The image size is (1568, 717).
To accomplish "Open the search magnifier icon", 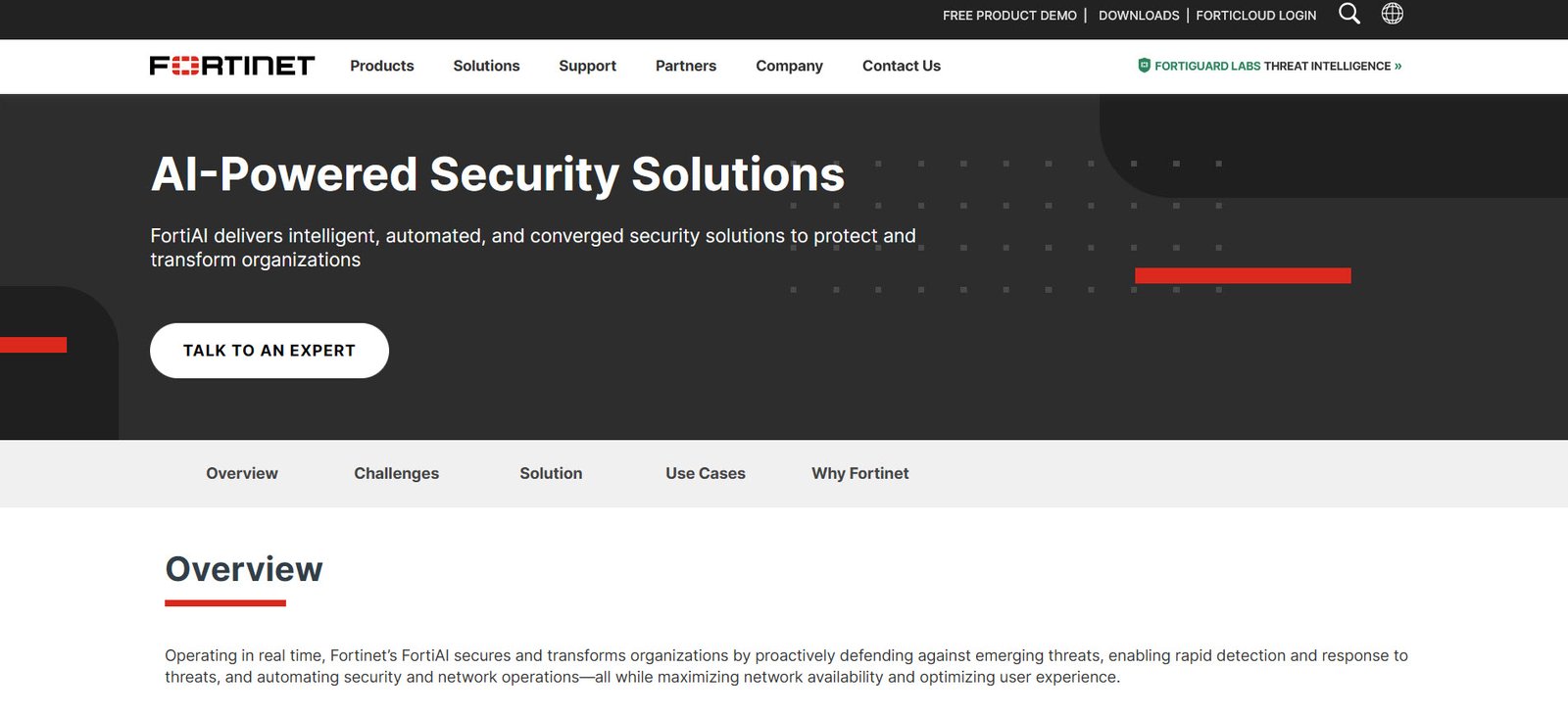I will 1349,14.
